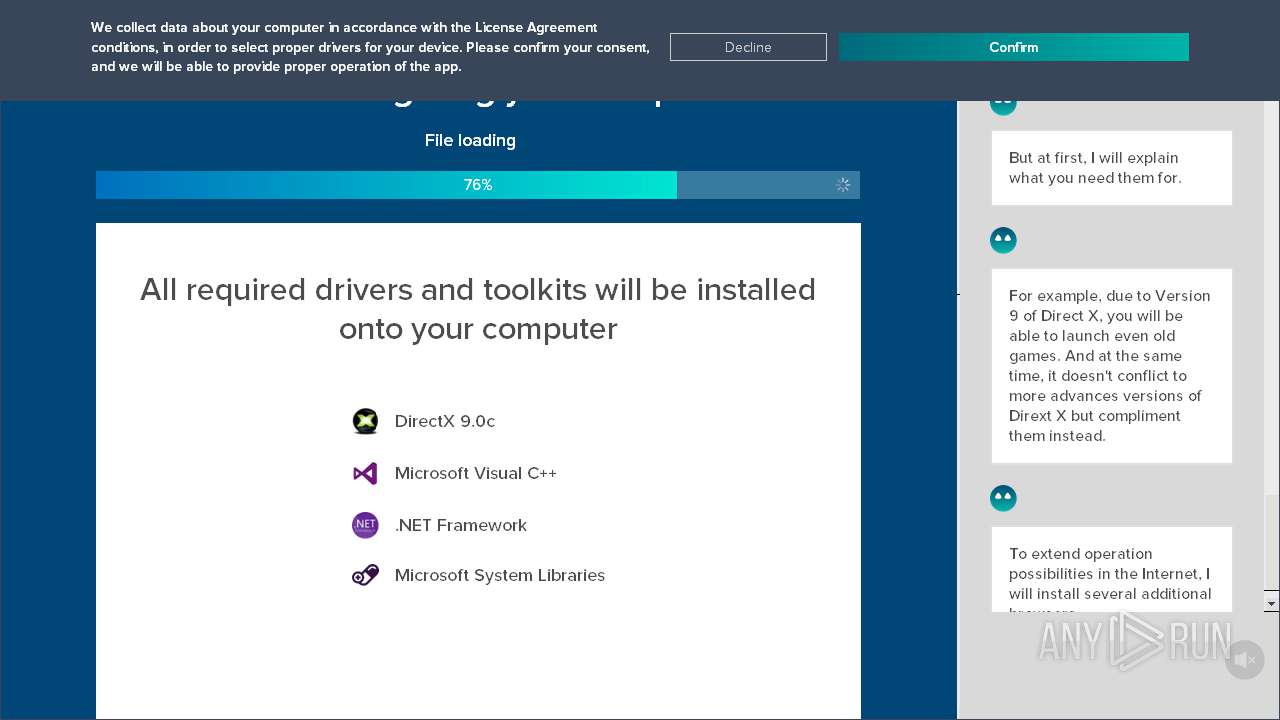Click the 'File loading' status text
This screenshot has width=1280, height=720.
click(470, 140)
